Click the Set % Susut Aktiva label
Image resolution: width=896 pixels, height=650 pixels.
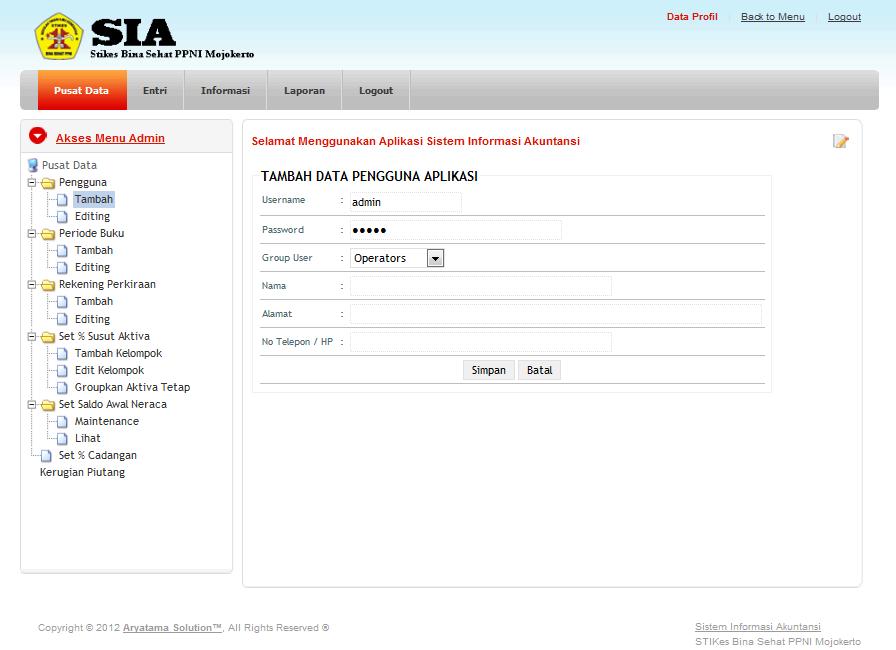click(104, 336)
